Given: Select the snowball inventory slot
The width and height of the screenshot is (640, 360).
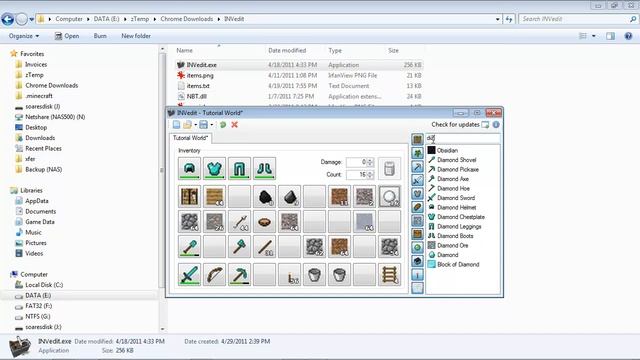Looking at the screenshot, I should click(x=389, y=197).
